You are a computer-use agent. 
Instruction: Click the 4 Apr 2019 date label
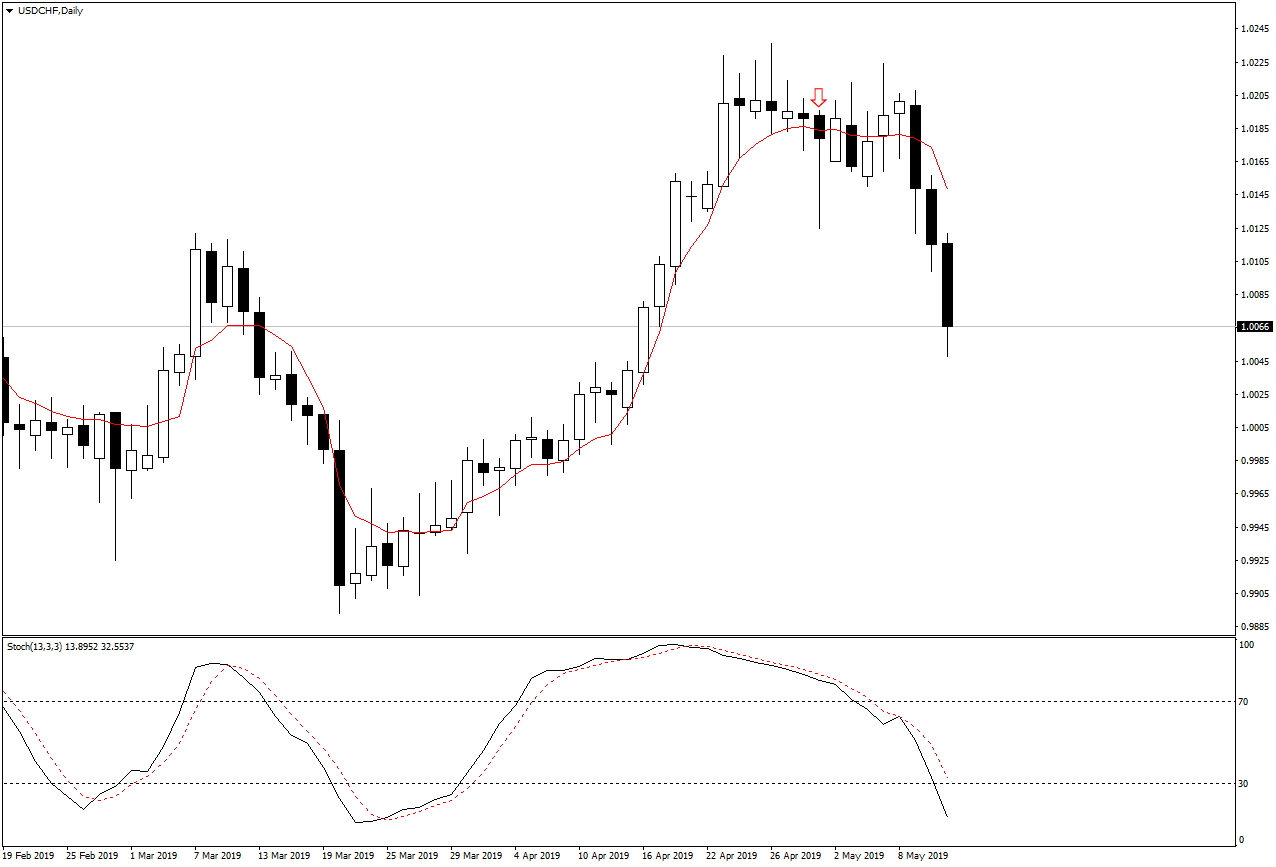point(537,856)
